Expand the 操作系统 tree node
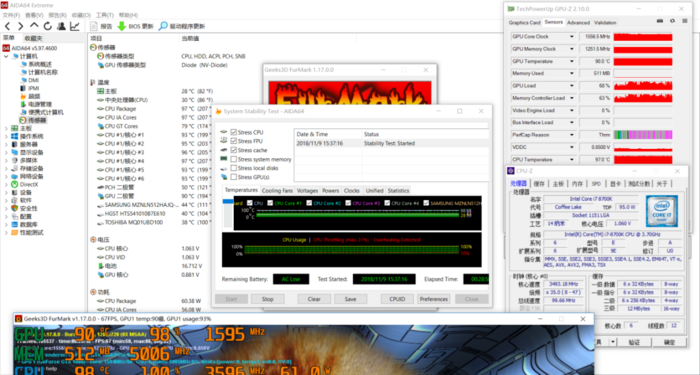The height and width of the screenshot is (375, 700). click(6, 136)
